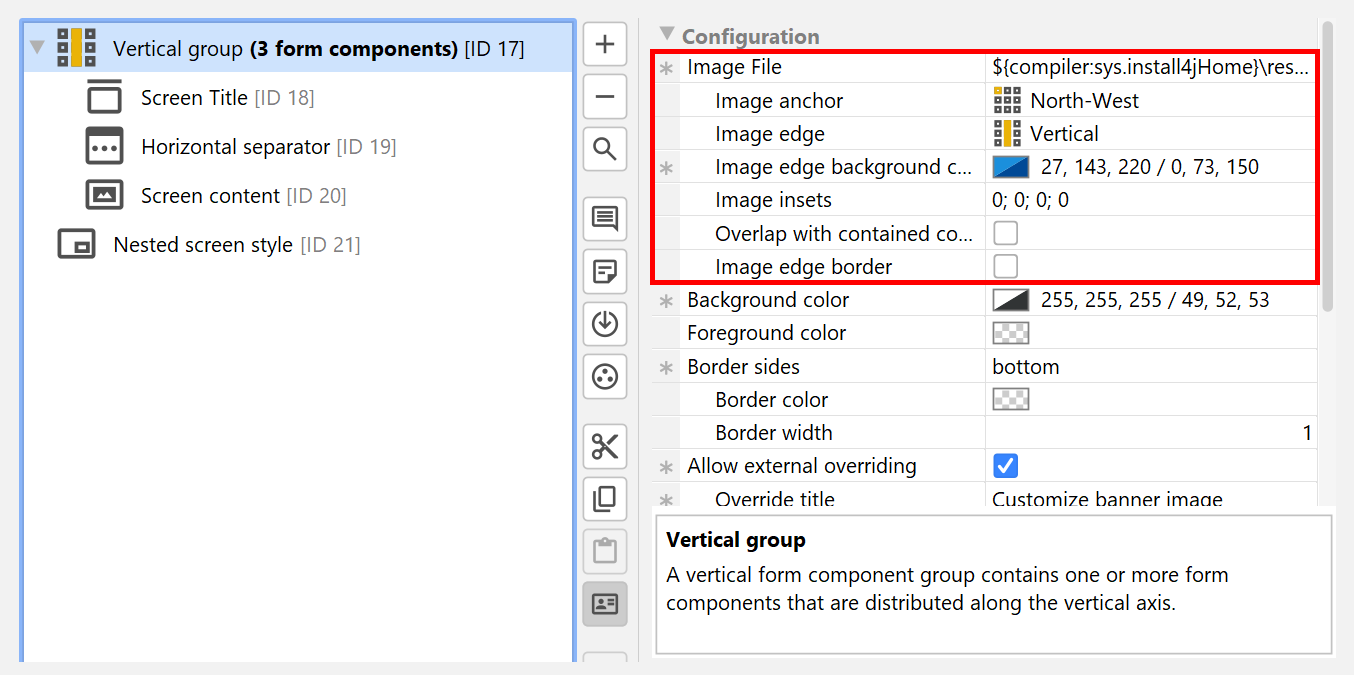1354x675 pixels.
Task: Click the Image edge background color swatch
Action: click(1010, 167)
